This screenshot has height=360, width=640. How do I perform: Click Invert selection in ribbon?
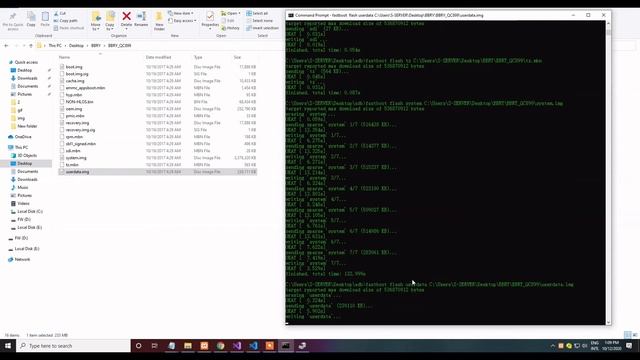pyautogui.click(x=262, y=28)
